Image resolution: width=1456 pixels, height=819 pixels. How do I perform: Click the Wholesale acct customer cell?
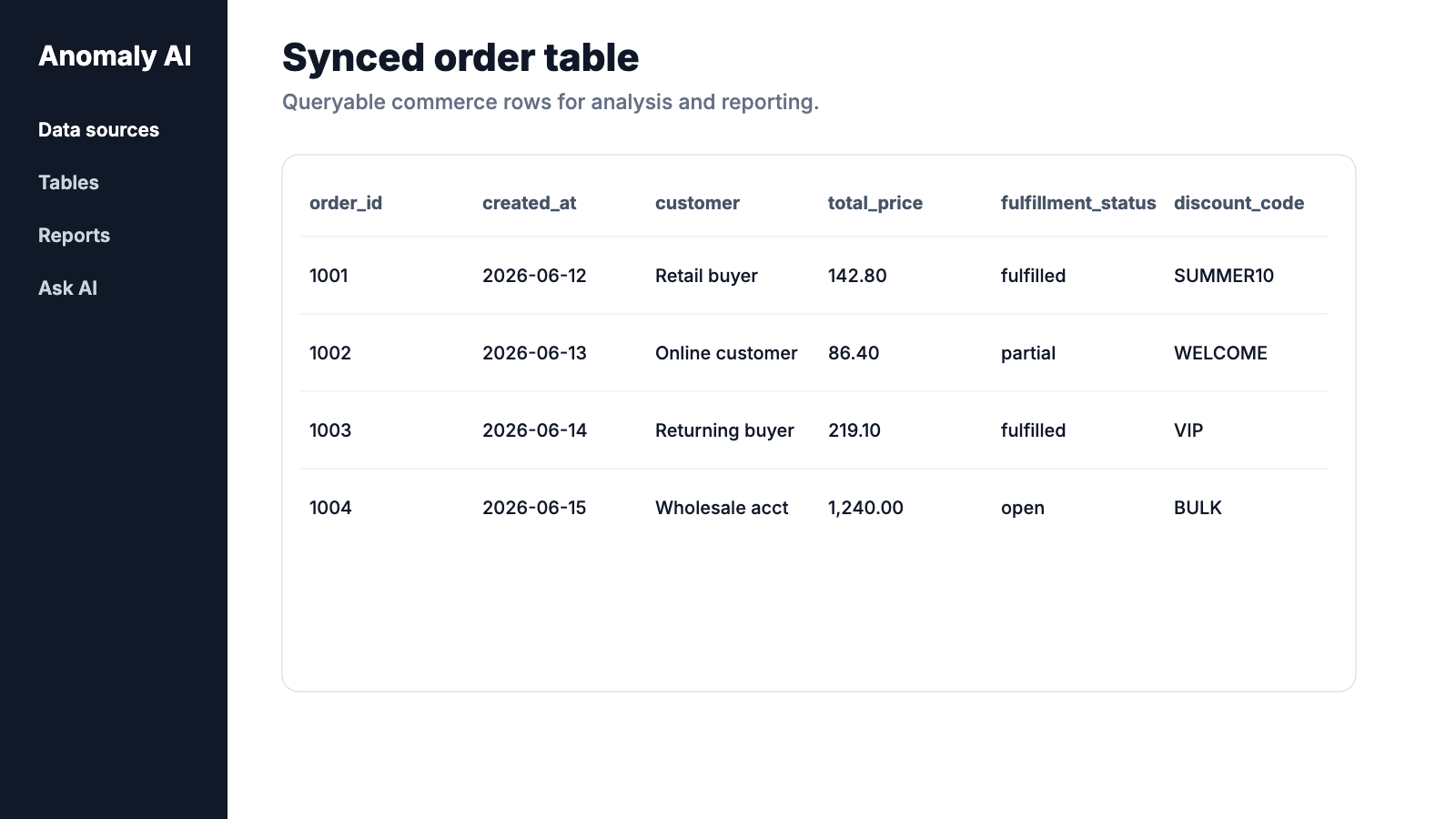click(x=722, y=508)
